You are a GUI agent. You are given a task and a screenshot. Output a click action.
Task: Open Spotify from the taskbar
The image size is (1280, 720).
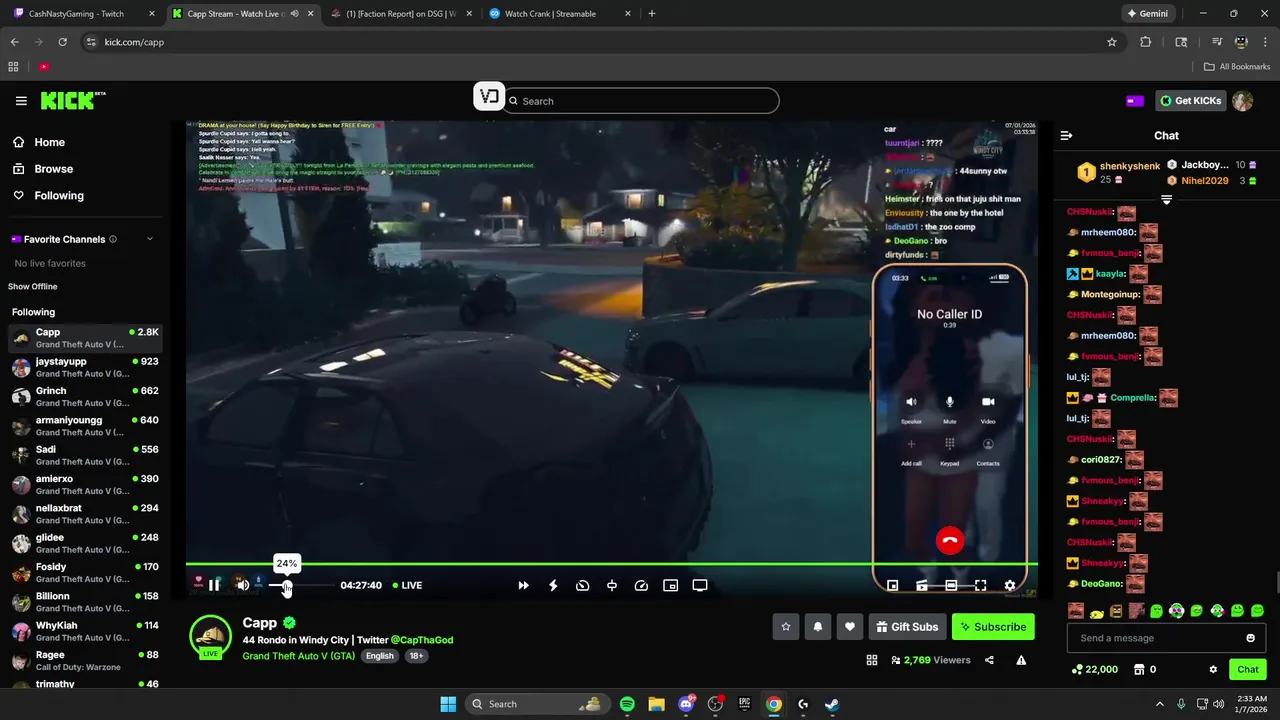[x=627, y=704]
